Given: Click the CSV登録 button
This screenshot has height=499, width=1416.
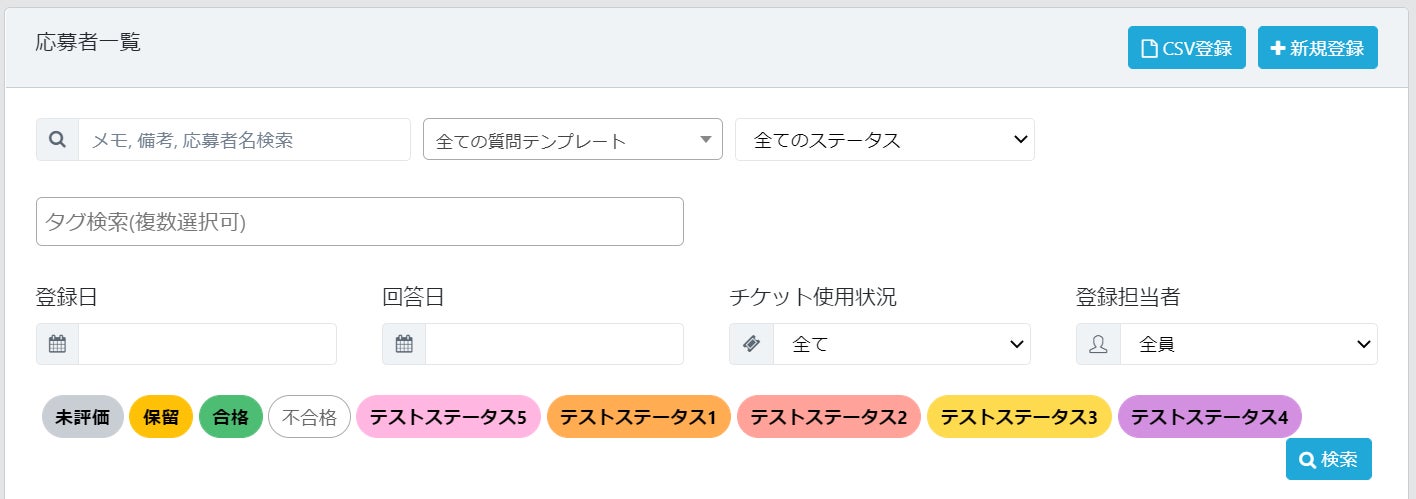Looking at the screenshot, I should tap(1186, 48).
